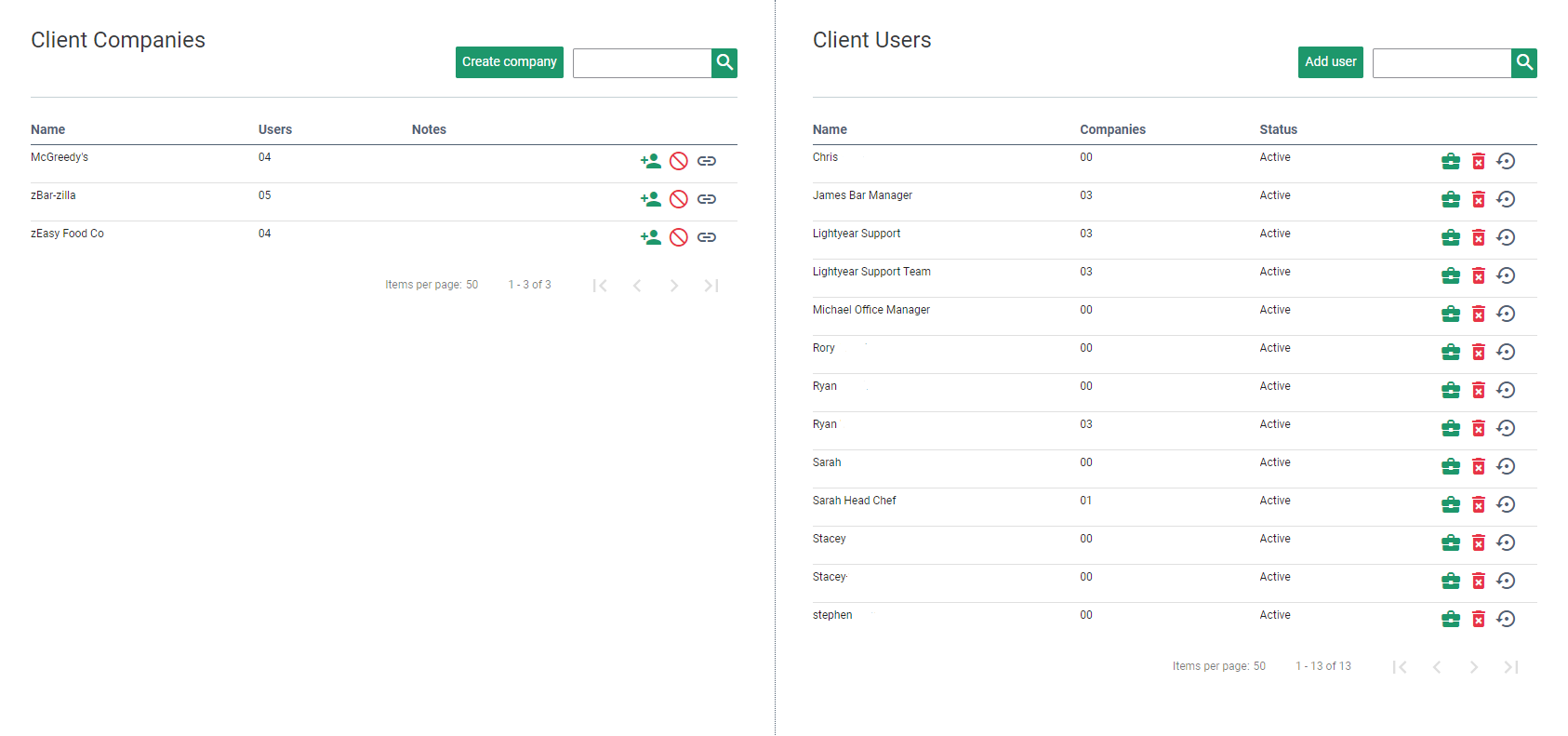Open items per page selector for users
Image resolution: width=1568 pixels, height=736 pixels.
1259,666
